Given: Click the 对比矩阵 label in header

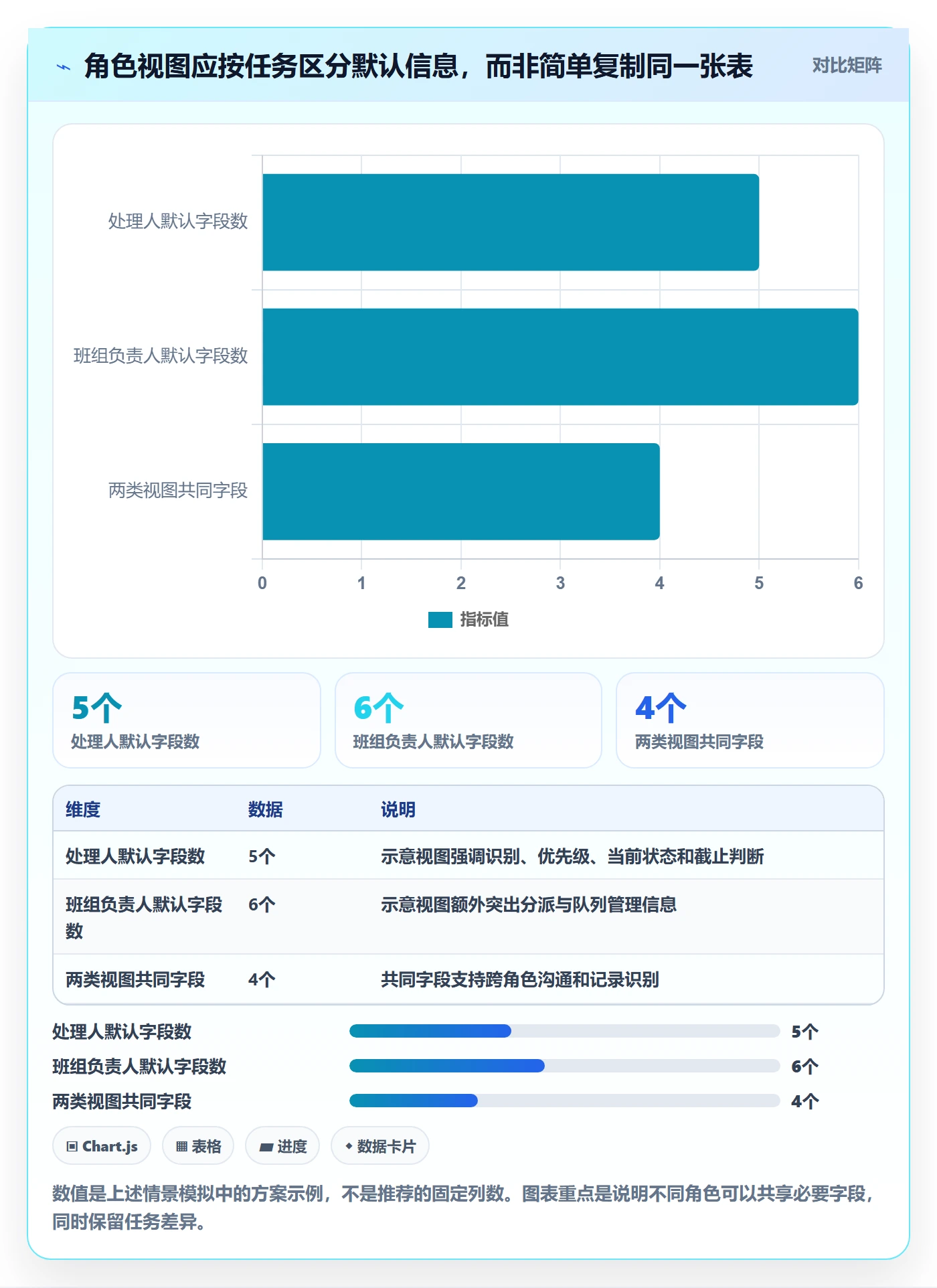Looking at the screenshot, I should 847,66.
